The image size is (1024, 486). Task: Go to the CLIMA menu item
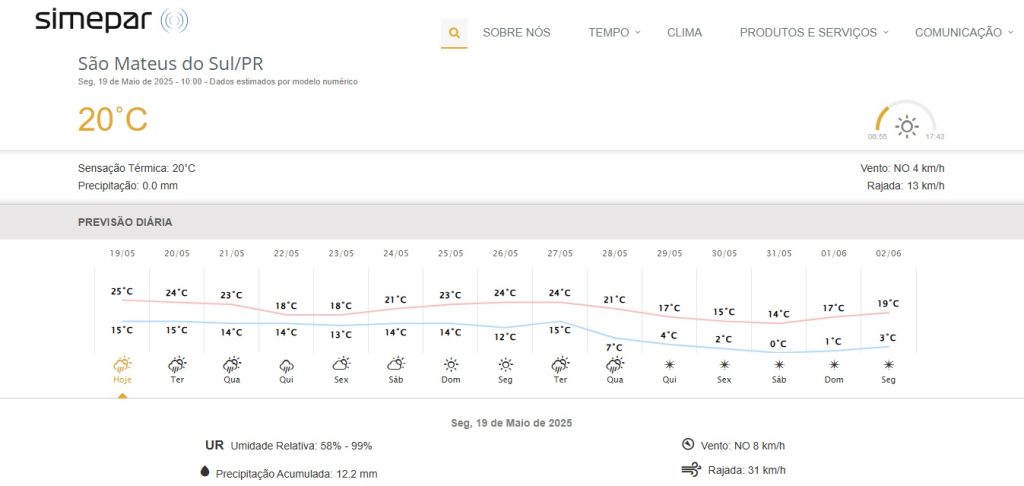click(684, 33)
